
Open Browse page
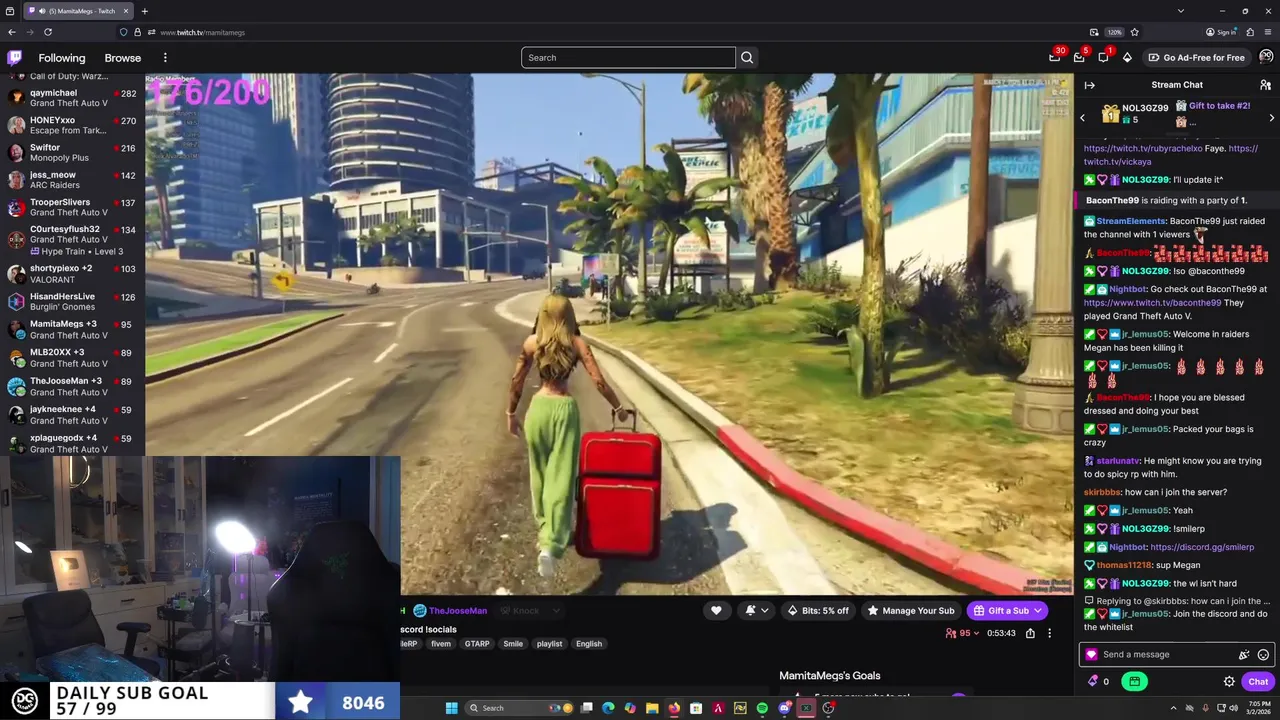(123, 58)
